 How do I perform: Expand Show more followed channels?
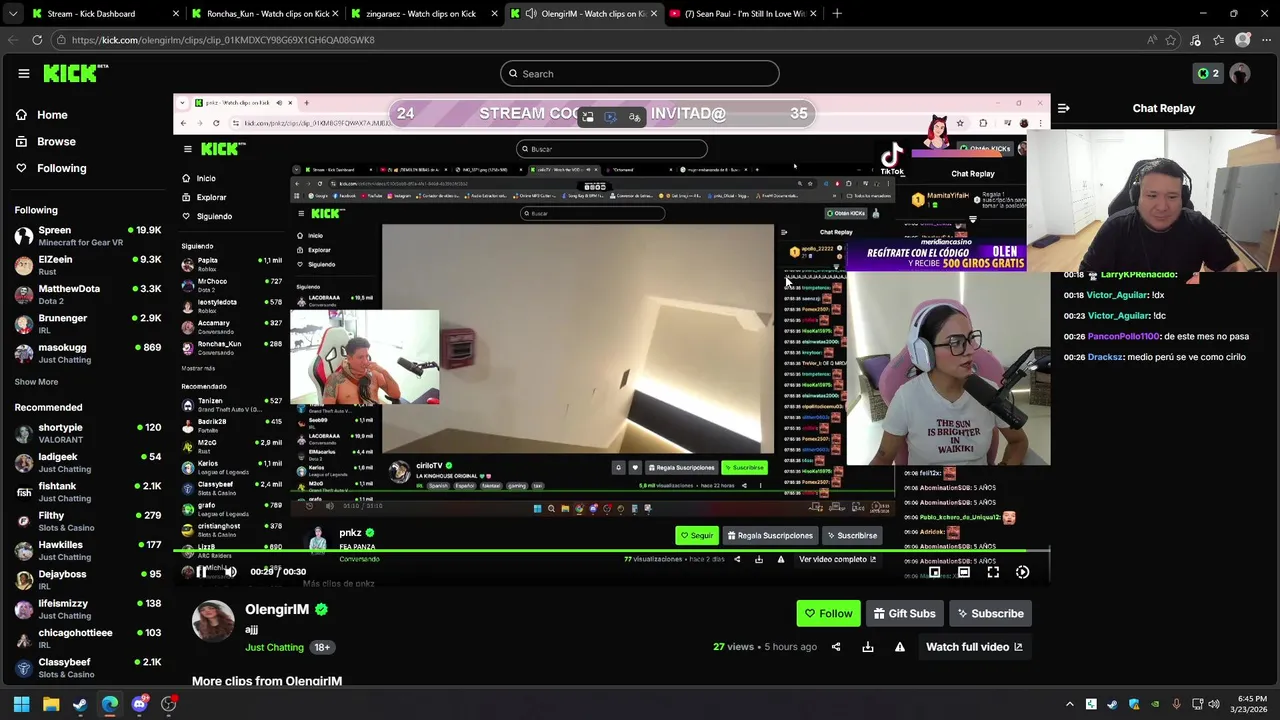tap(36, 382)
